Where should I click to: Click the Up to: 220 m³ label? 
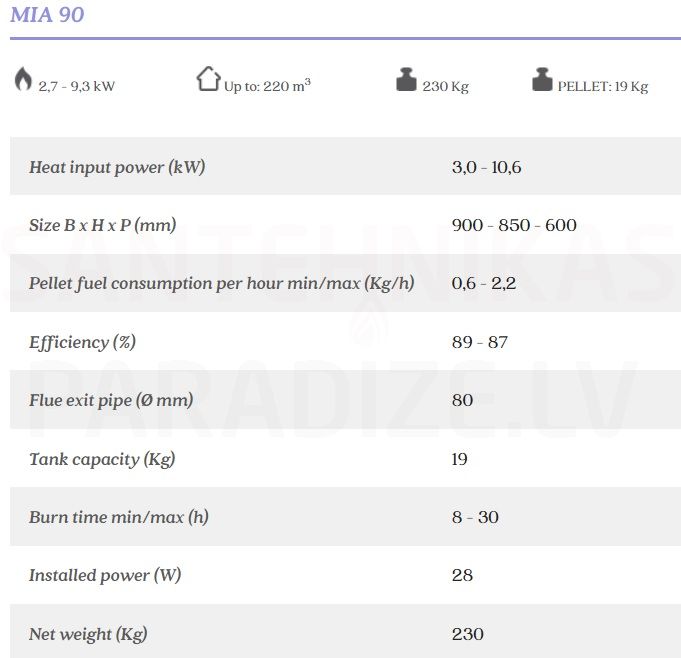[x=267, y=85]
